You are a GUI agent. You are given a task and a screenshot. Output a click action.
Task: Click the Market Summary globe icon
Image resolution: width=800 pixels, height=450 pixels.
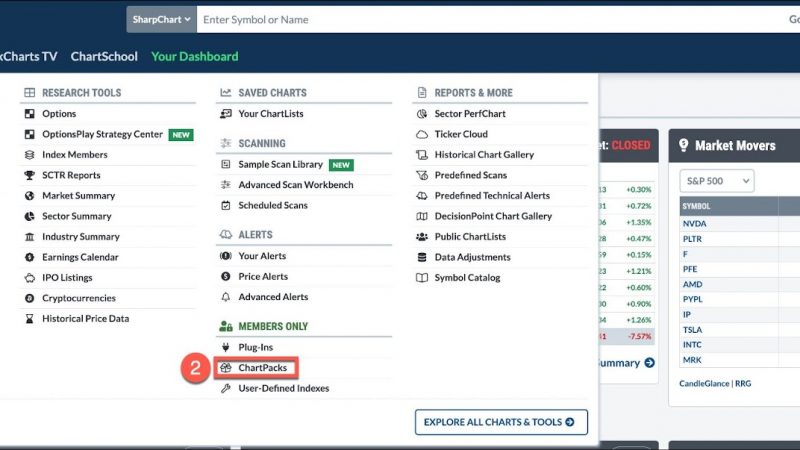click(x=30, y=195)
